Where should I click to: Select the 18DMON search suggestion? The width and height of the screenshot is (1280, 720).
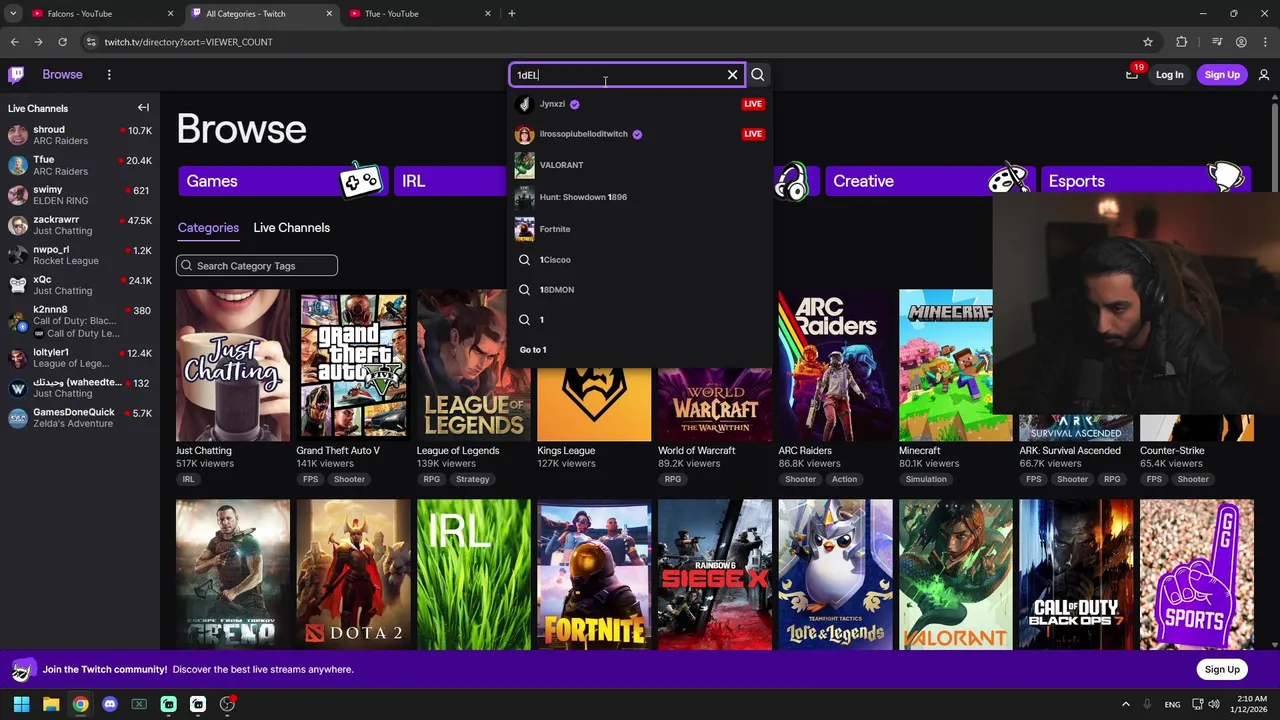point(640,290)
